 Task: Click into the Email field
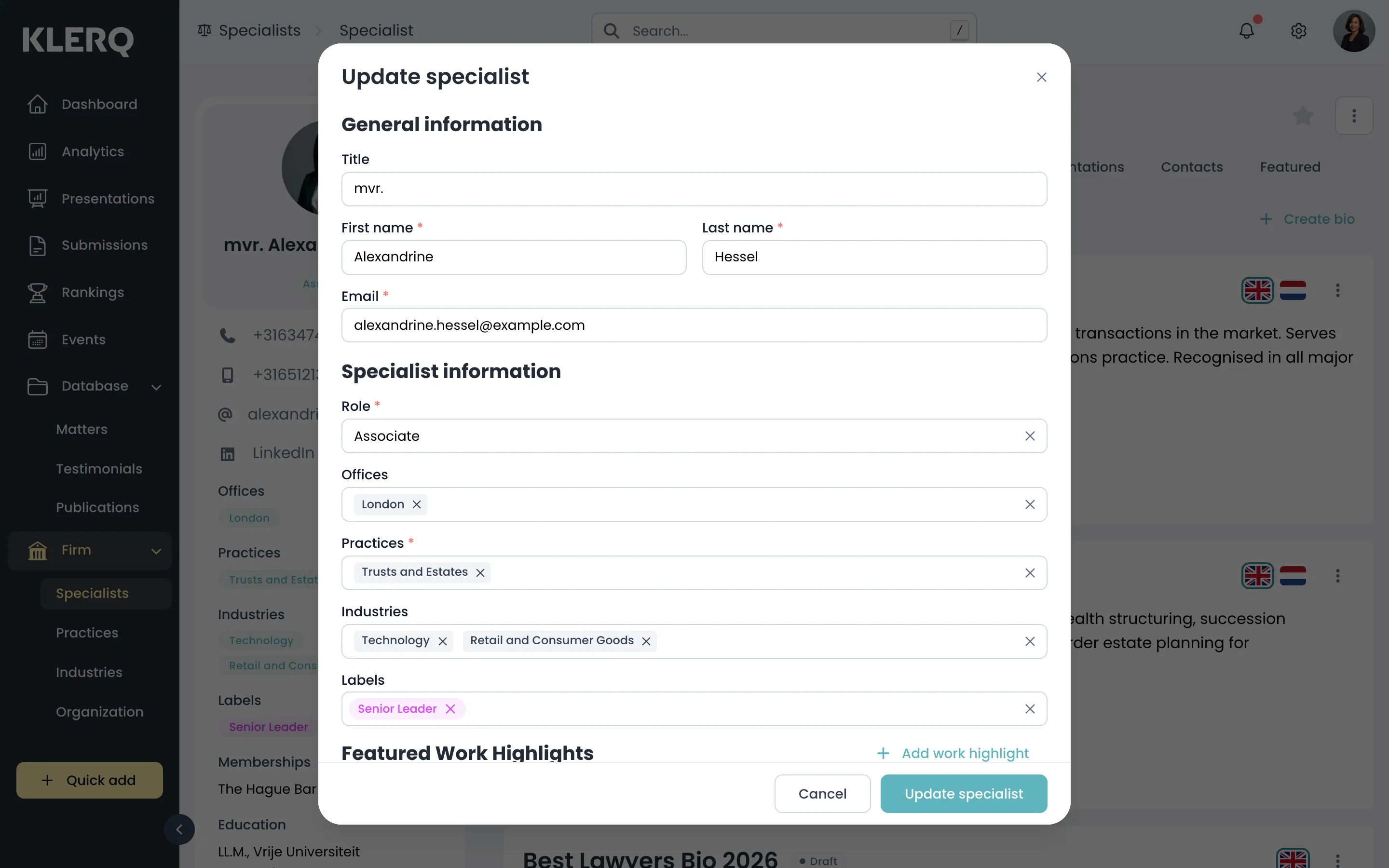coord(694,325)
